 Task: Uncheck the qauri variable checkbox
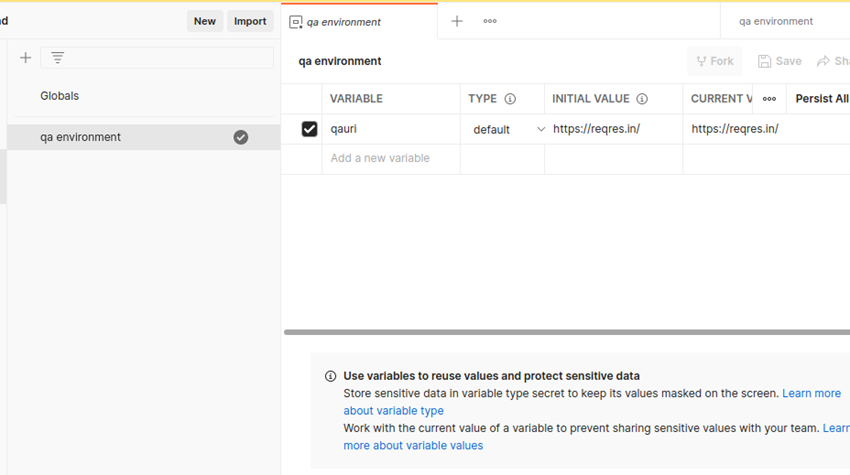[309, 129]
